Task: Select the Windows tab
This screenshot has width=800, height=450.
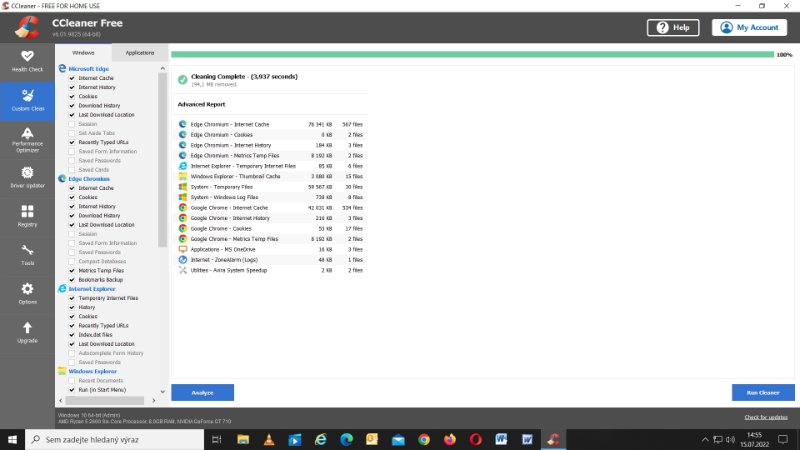Action: tap(84, 52)
